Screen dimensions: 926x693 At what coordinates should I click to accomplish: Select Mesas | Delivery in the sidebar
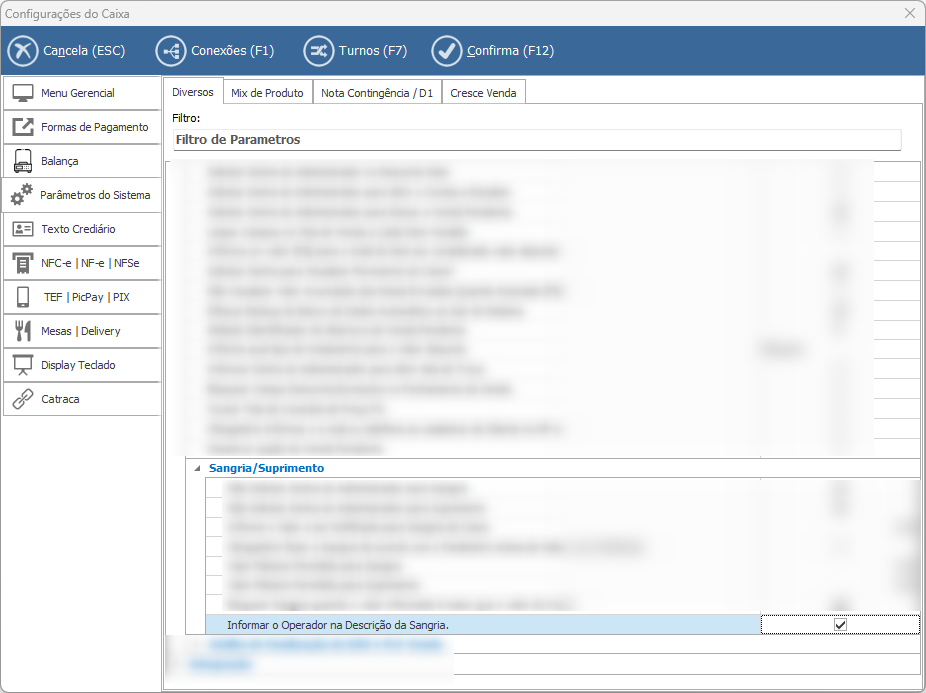point(81,331)
